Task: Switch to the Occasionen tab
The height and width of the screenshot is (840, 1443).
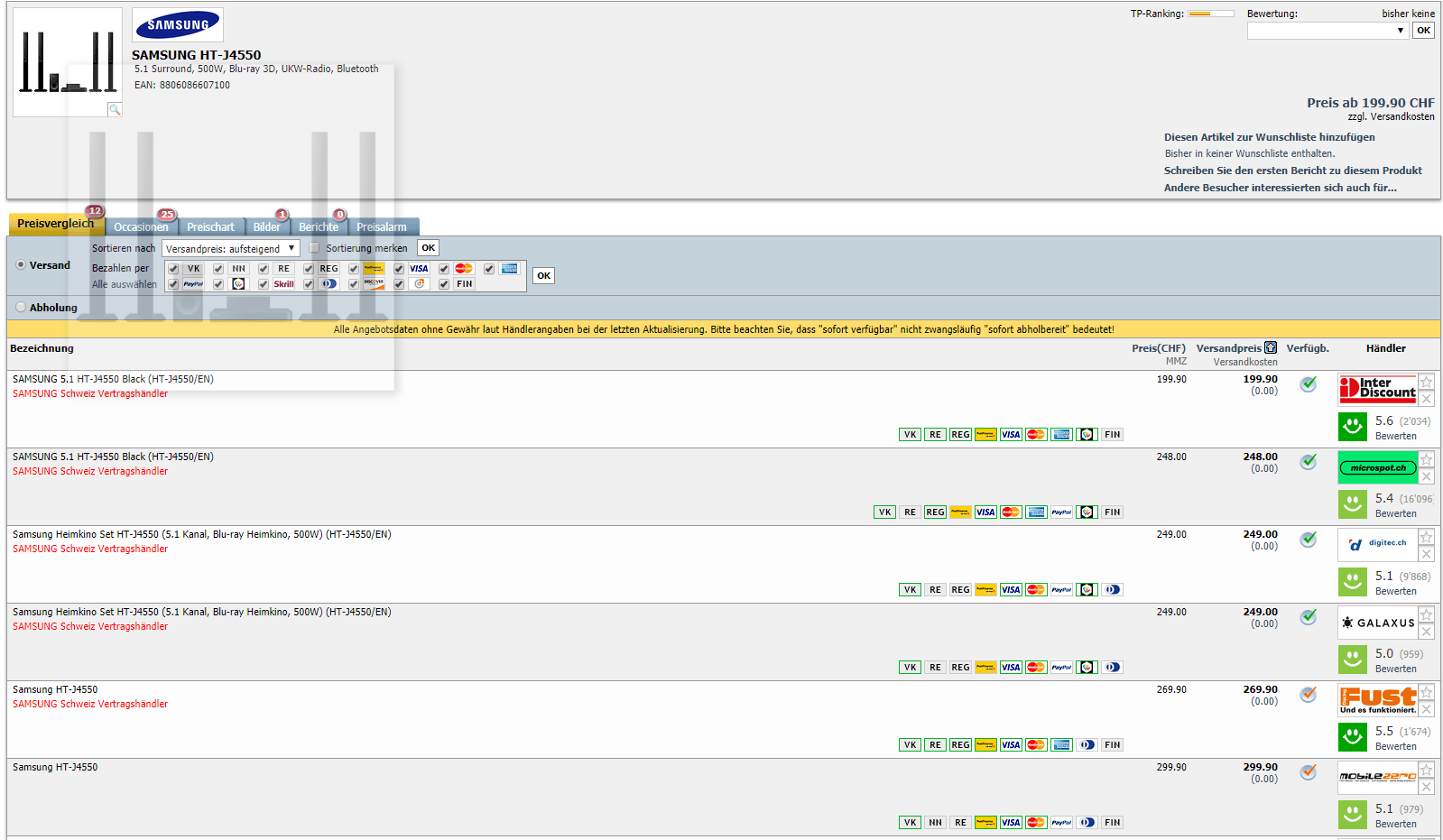Action: coord(141,227)
